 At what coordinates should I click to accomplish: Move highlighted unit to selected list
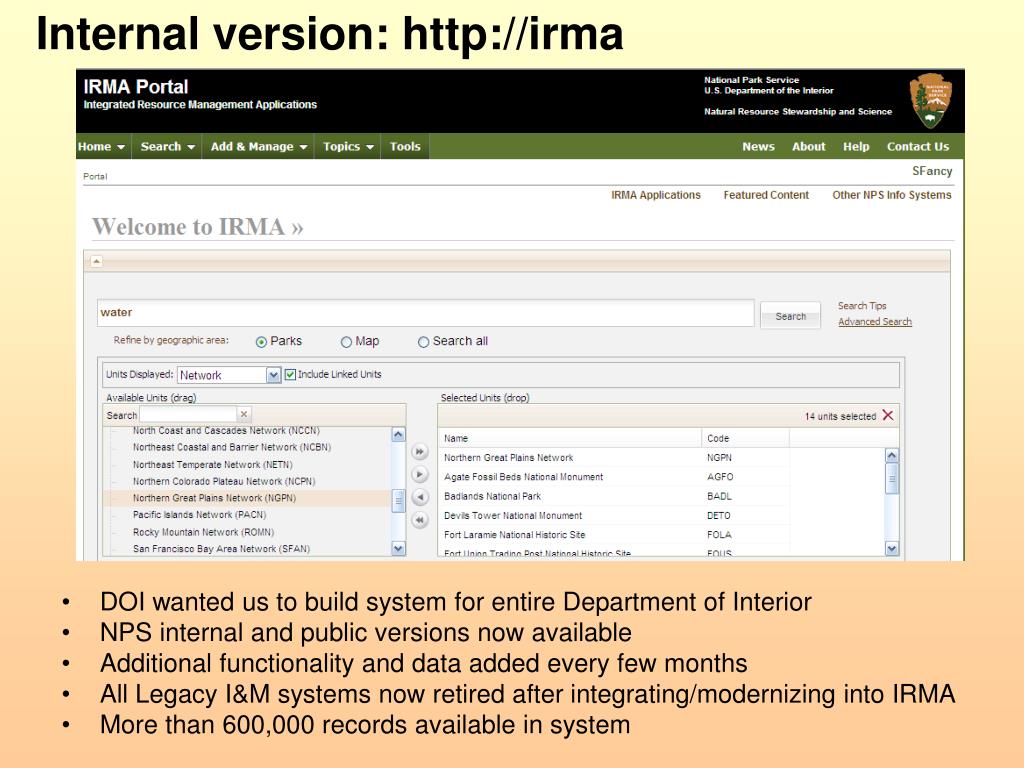(419, 474)
